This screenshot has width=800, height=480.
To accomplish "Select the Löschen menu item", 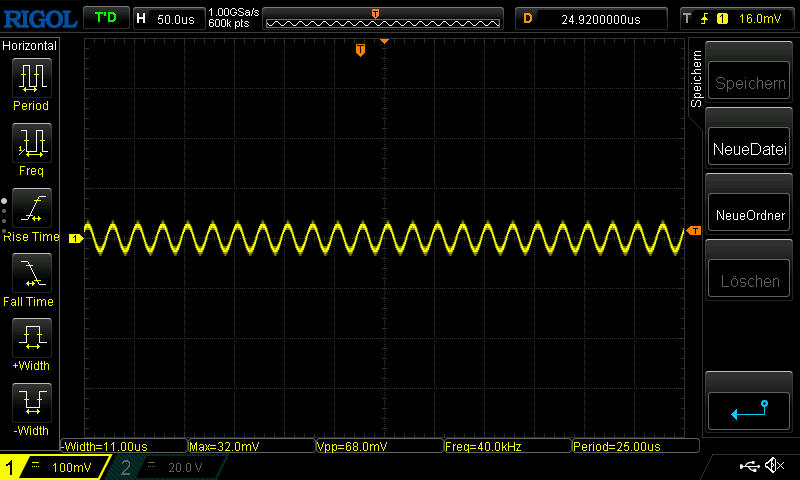I will click(x=750, y=281).
